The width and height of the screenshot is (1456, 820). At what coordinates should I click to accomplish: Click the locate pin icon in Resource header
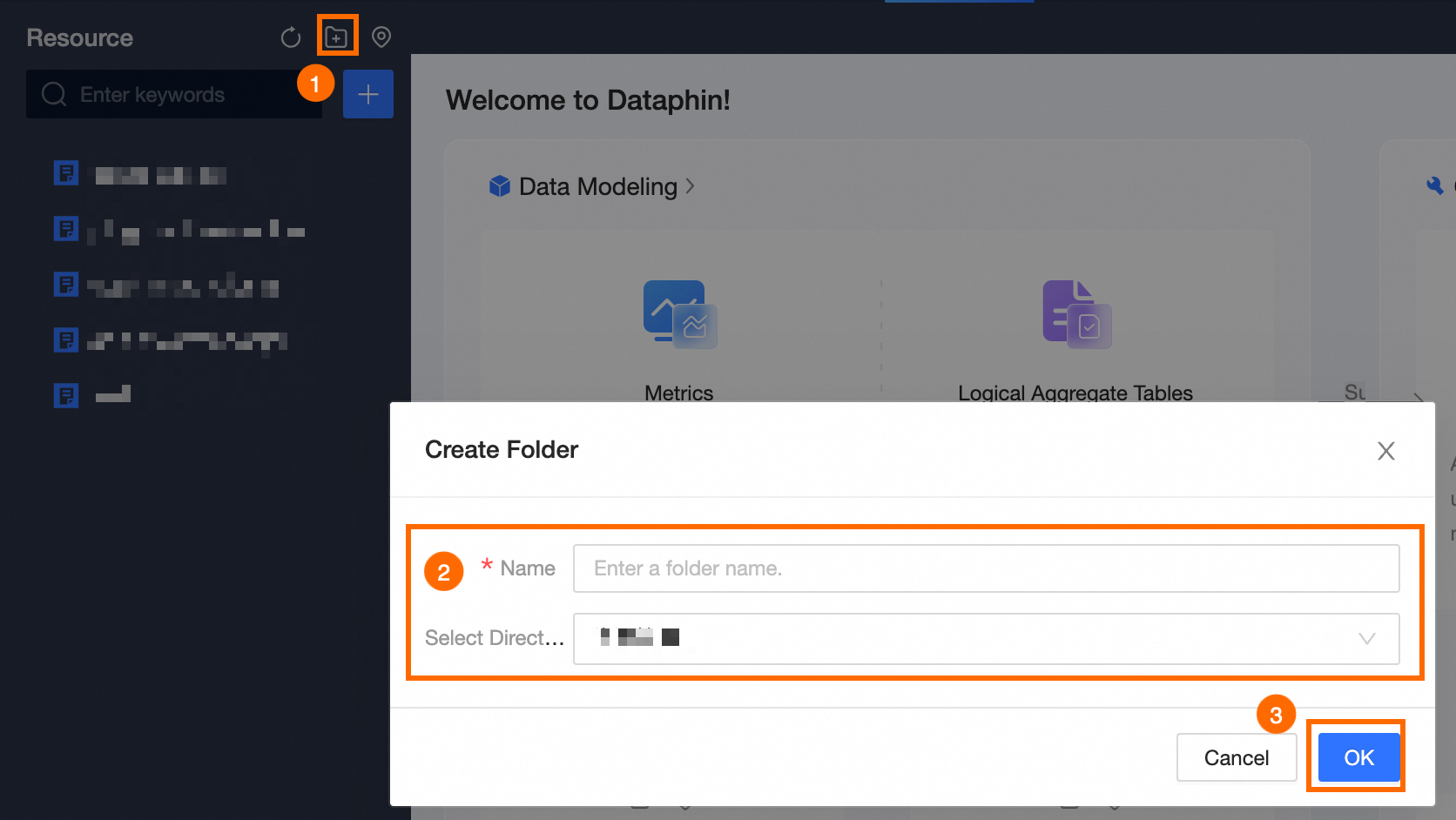(x=381, y=37)
